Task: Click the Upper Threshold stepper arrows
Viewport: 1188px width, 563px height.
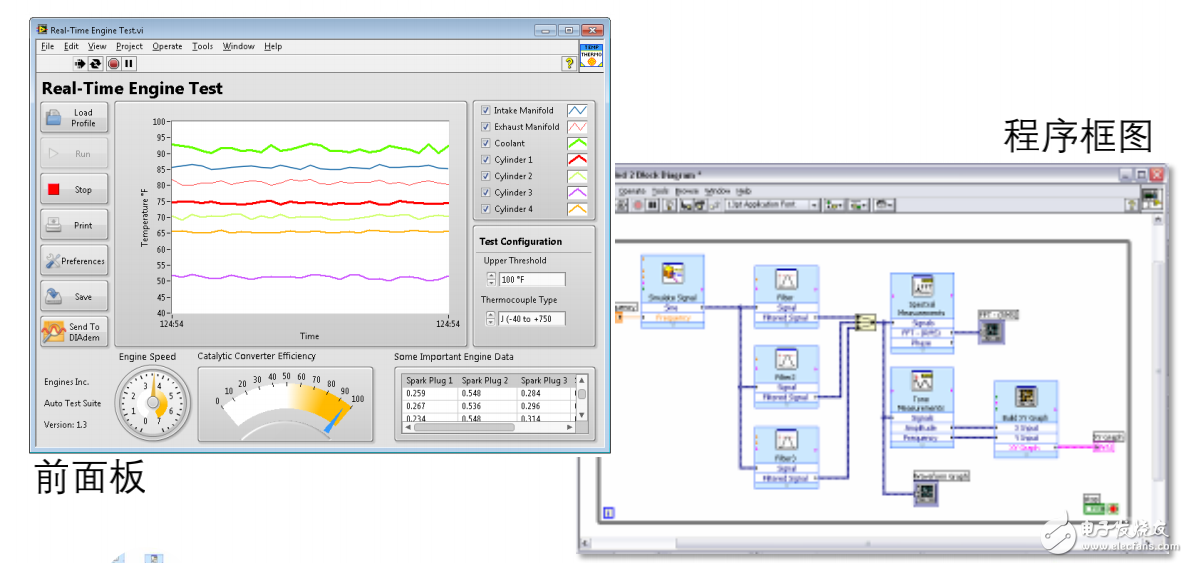Action: click(x=491, y=280)
